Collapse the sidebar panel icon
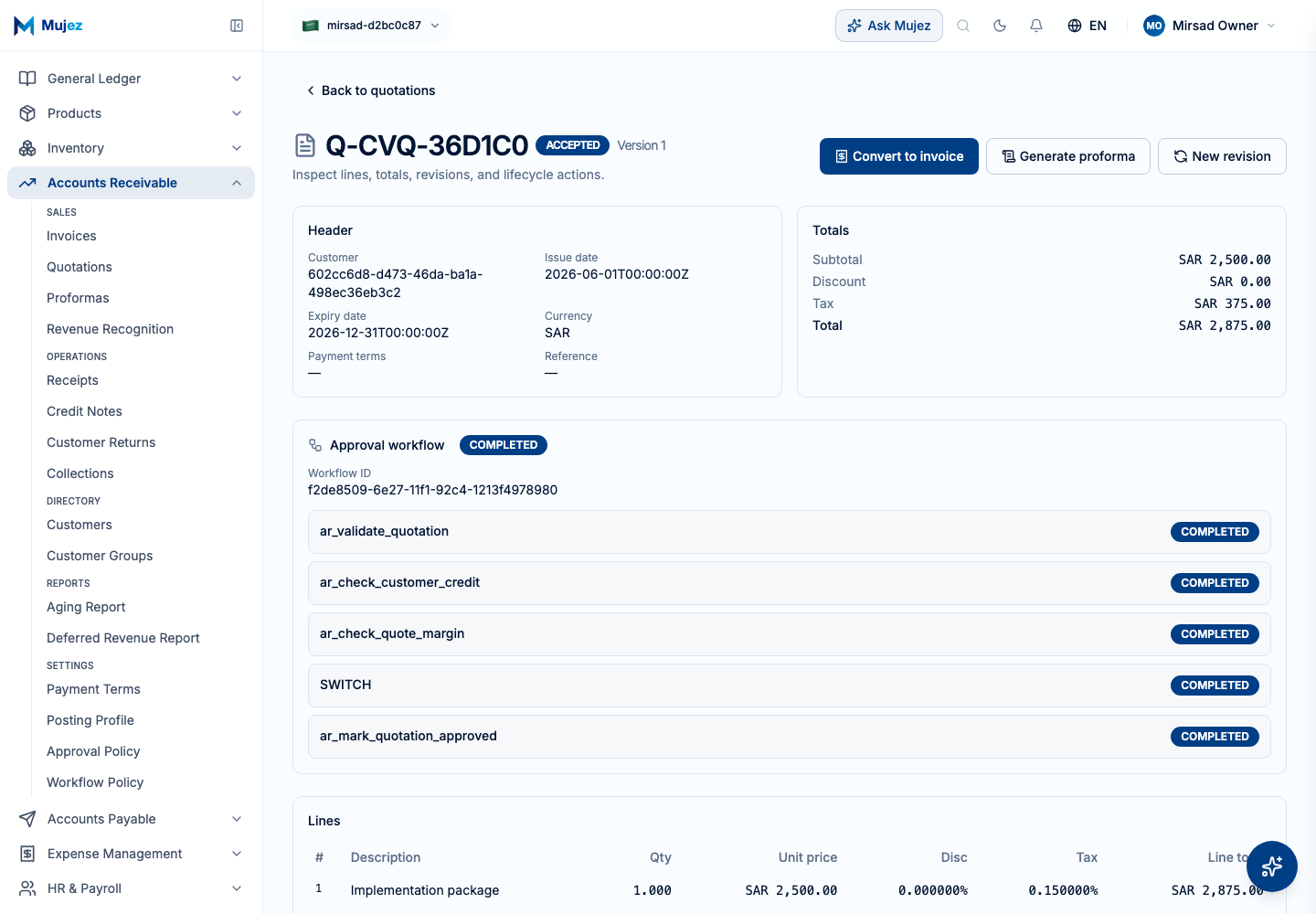 pyautogui.click(x=237, y=26)
